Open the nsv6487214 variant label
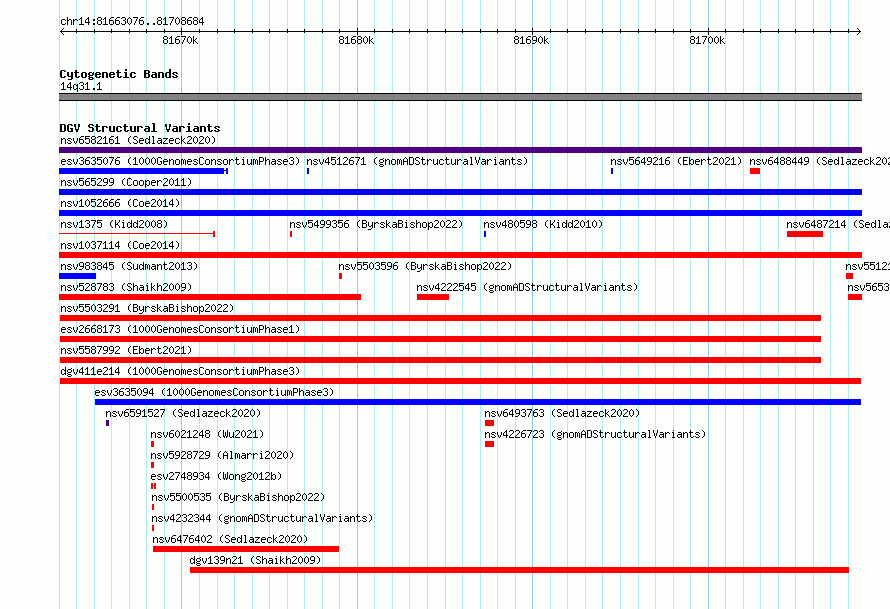Viewport: 890px width, 609px height. 838,224
